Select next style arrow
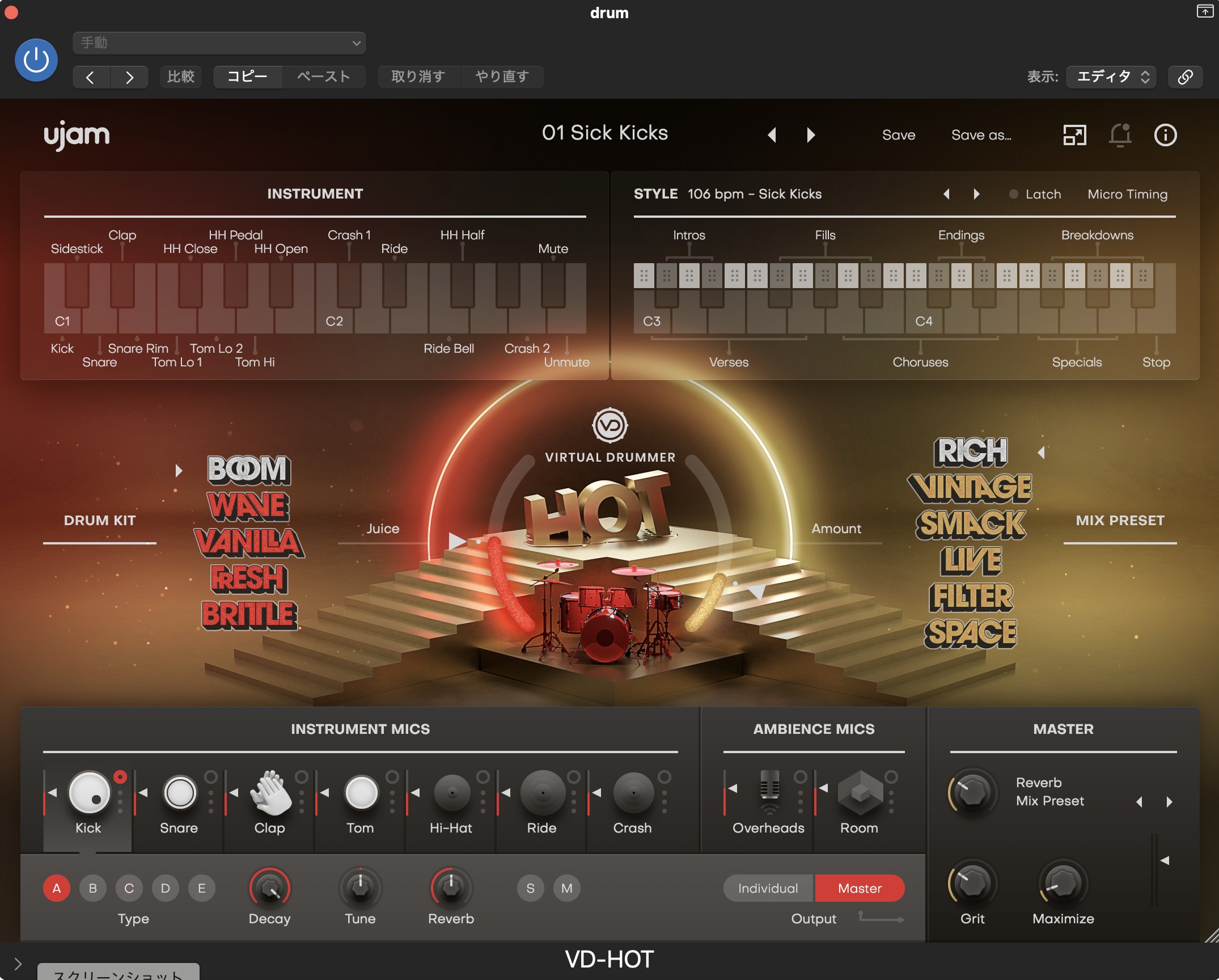Image resolution: width=1219 pixels, height=980 pixels. tap(976, 194)
